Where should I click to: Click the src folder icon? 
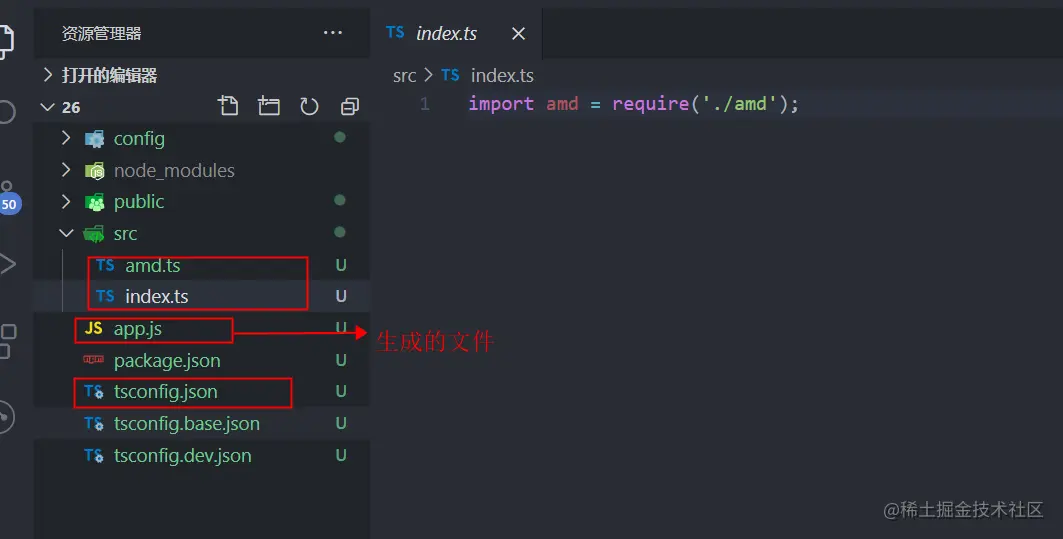(x=94, y=234)
